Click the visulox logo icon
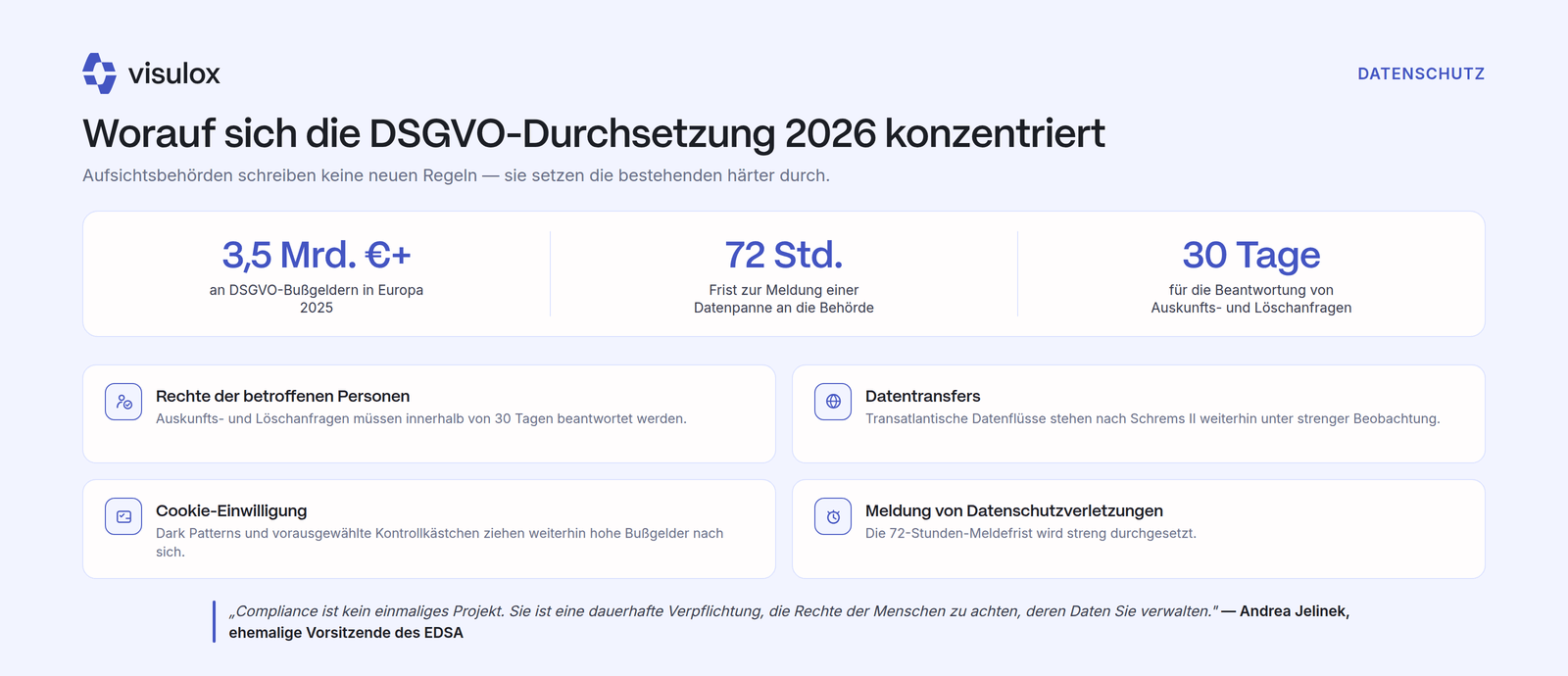 coord(100,73)
